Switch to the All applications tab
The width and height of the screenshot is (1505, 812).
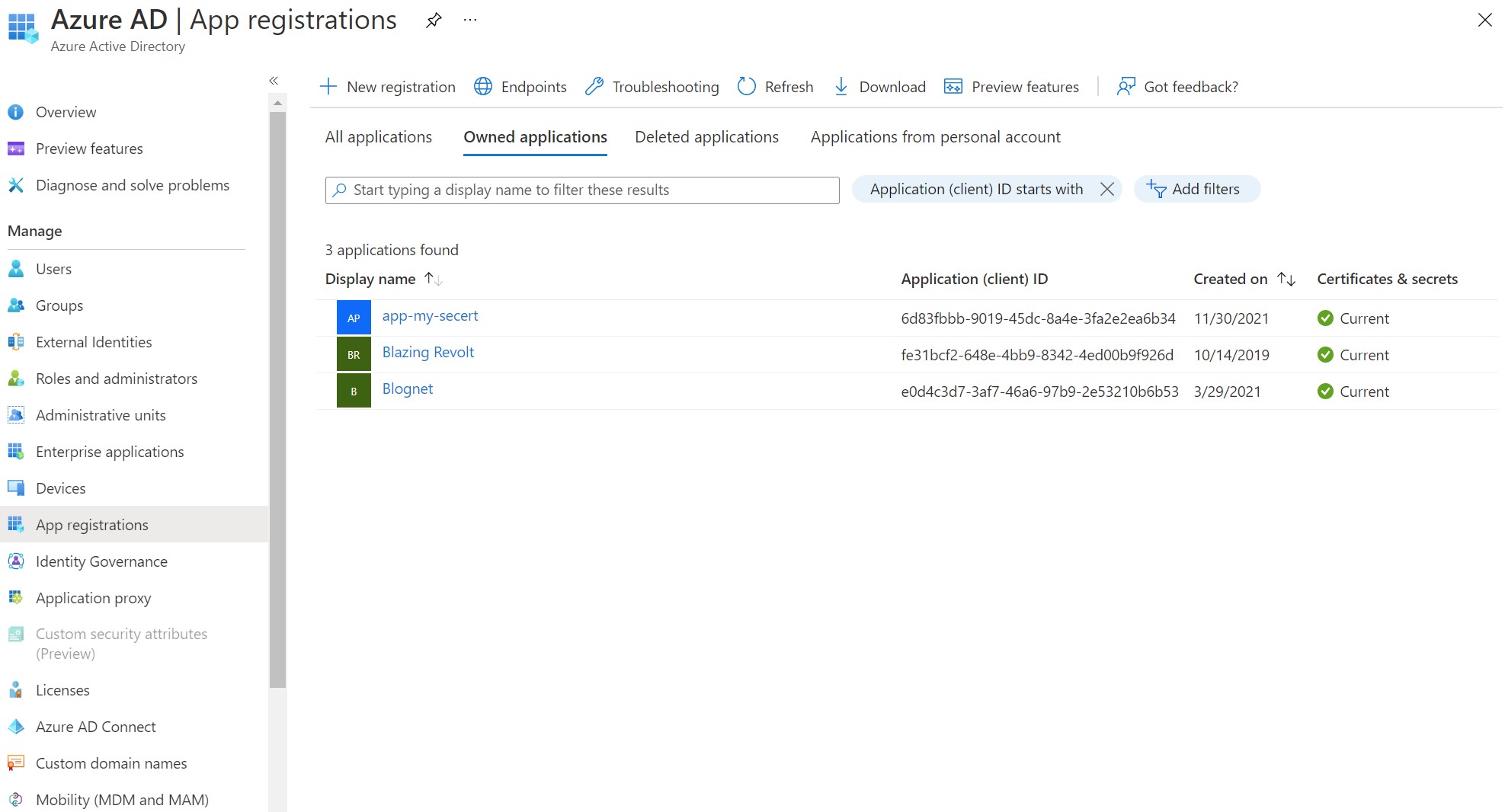379,137
